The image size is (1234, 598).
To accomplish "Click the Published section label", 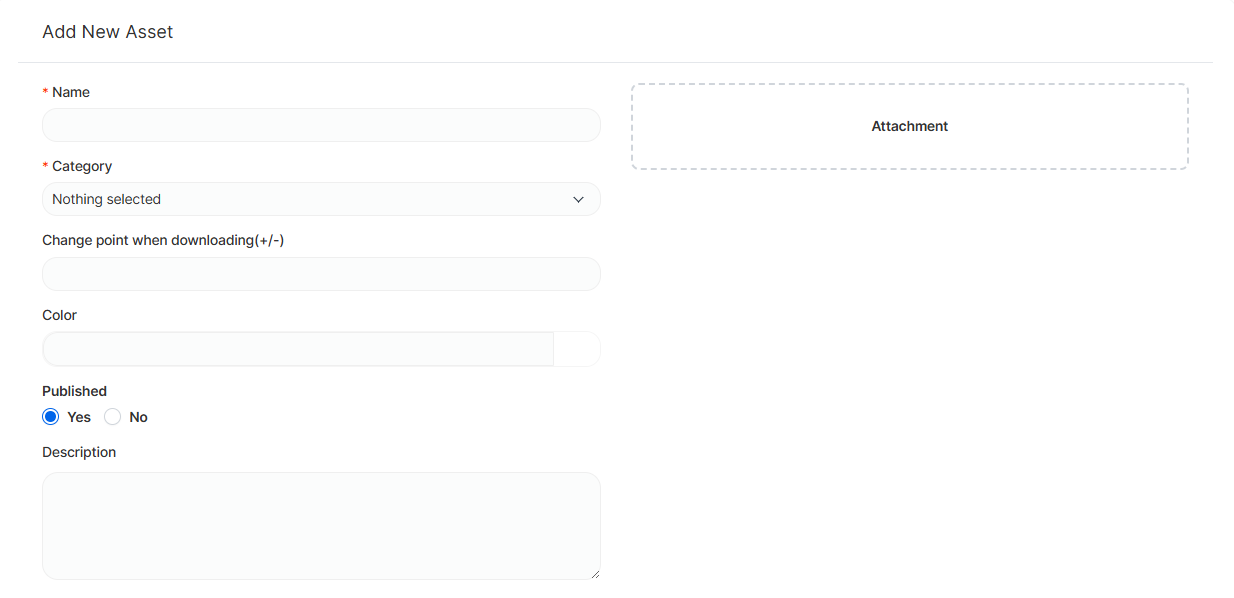I will (74, 391).
